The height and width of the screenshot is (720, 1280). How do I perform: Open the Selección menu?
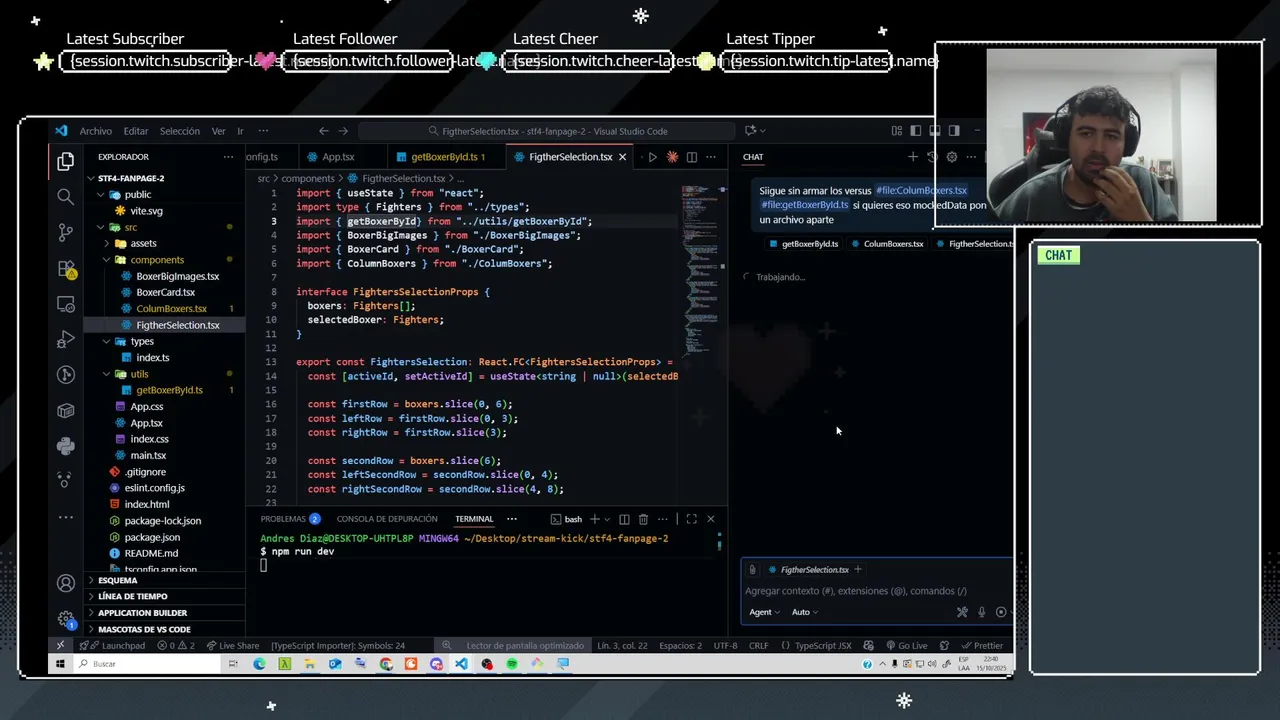(x=180, y=131)
